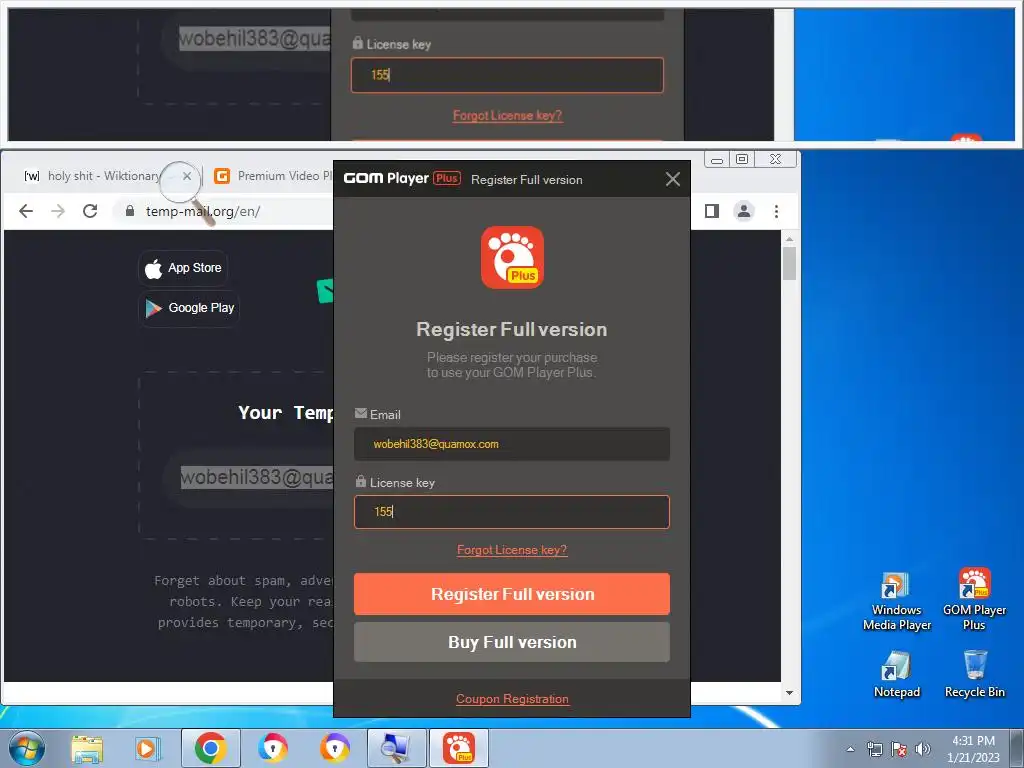This screenshot has height=768, width=1024.
Task: Click the GOM Player Plus logo in dialog
Action: coord(512,257)
